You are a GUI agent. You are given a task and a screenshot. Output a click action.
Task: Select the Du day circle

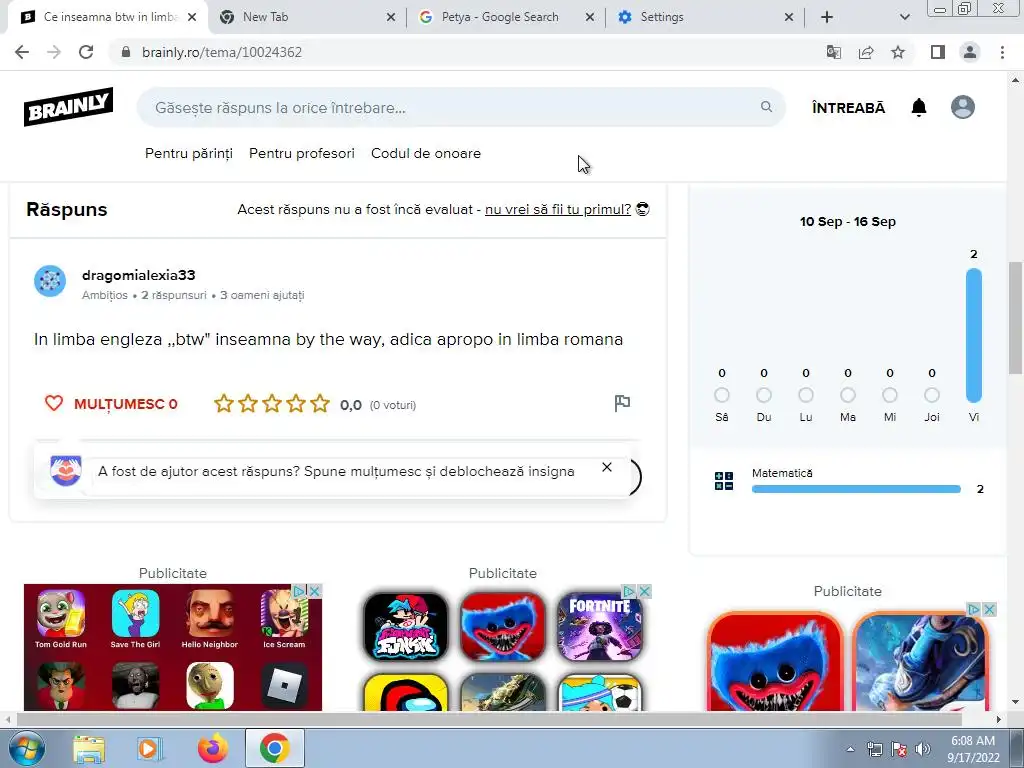tap(763, 395)
